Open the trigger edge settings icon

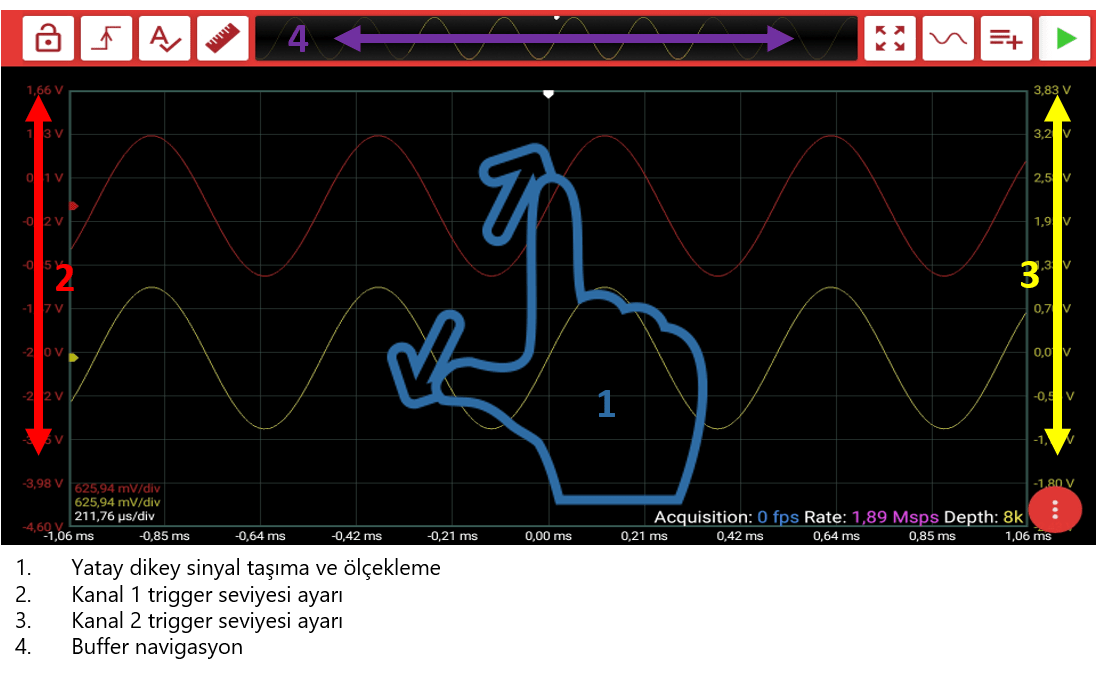point(106,38)
